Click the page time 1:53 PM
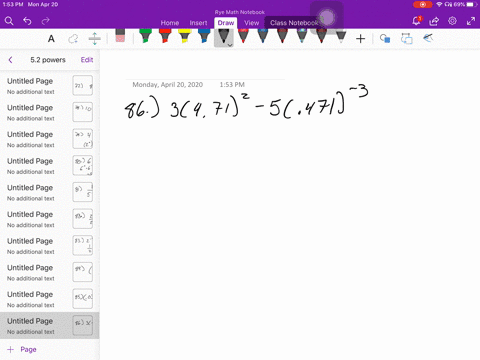 tap(232, 85)
